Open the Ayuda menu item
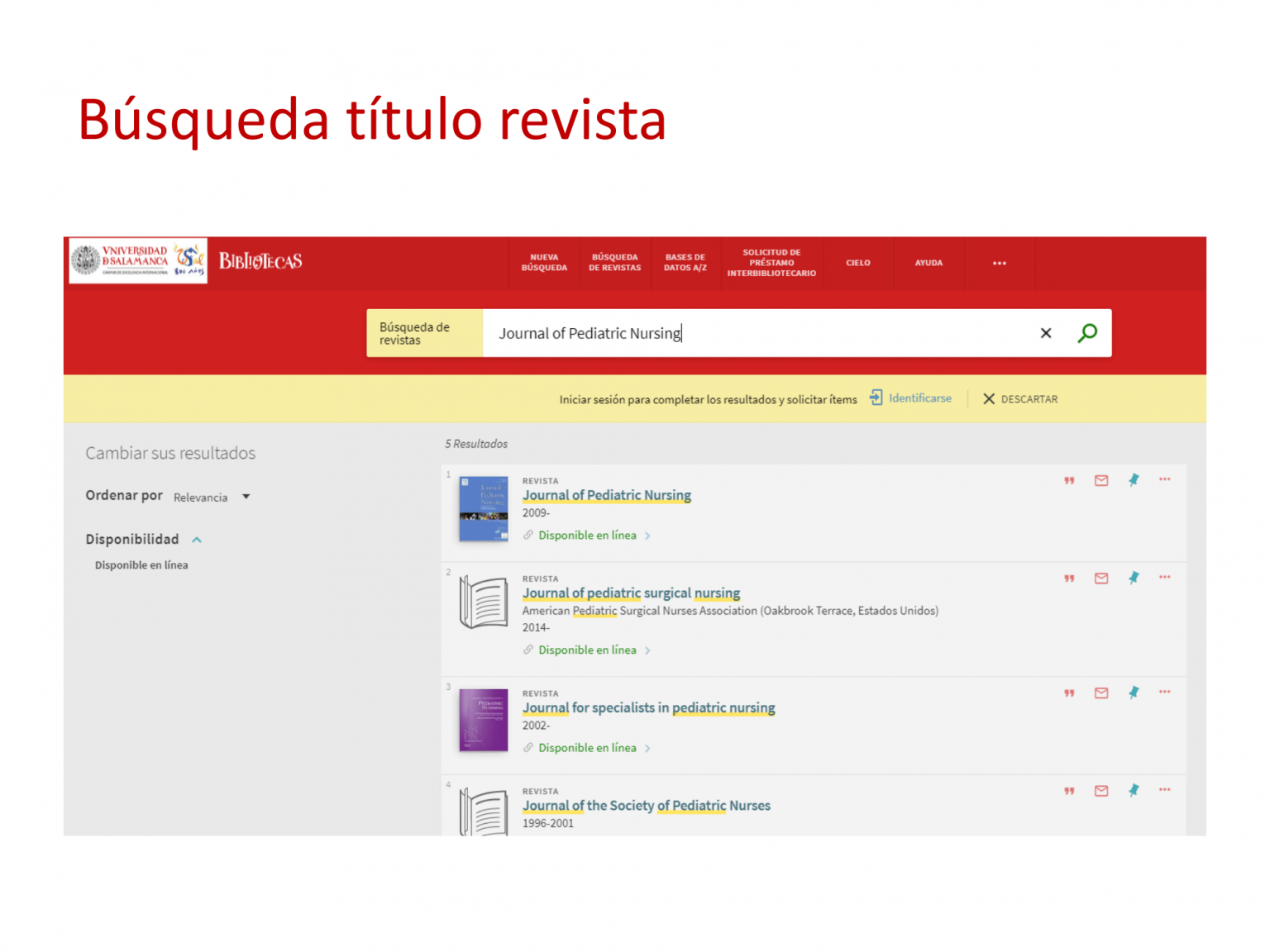This screenshot has width=1270, height=952. tap(929, 263)
